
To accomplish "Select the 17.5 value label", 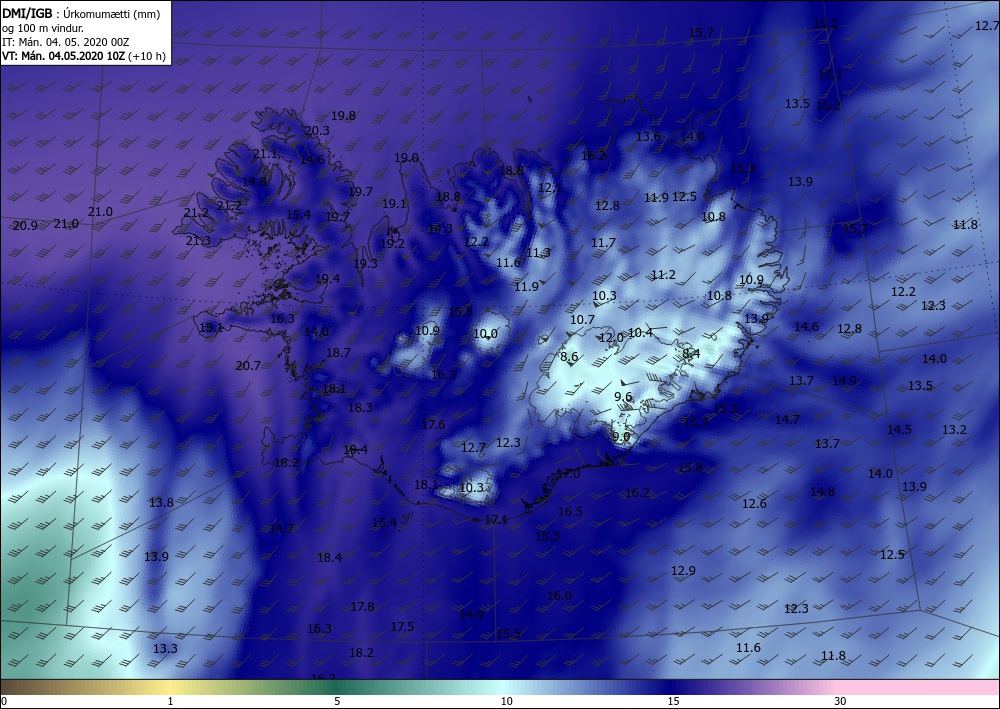I will coord(402,627).
